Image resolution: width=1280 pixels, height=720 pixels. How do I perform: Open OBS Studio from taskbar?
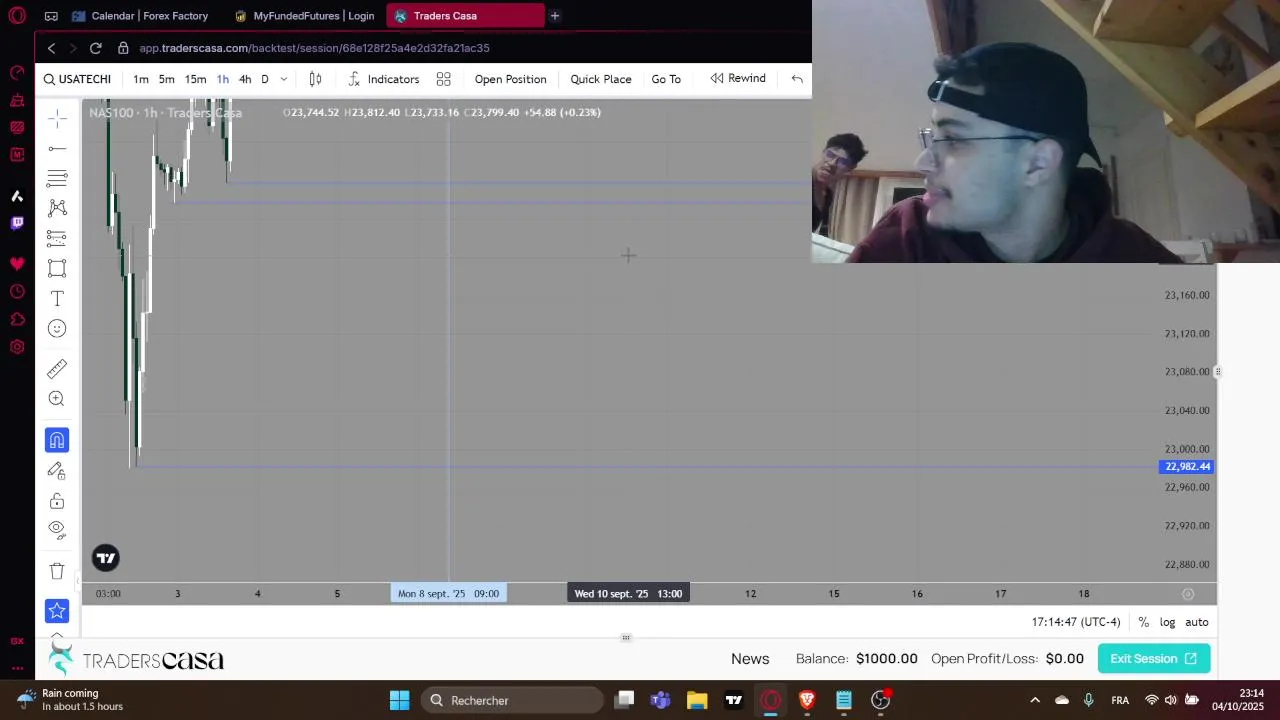click(x=880, y=700)
